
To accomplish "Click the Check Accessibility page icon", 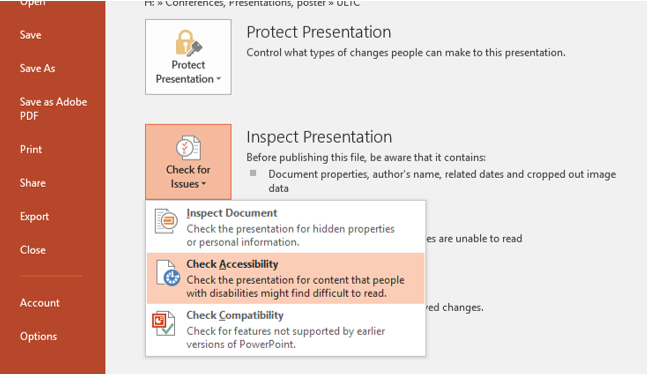I will 168,273.
